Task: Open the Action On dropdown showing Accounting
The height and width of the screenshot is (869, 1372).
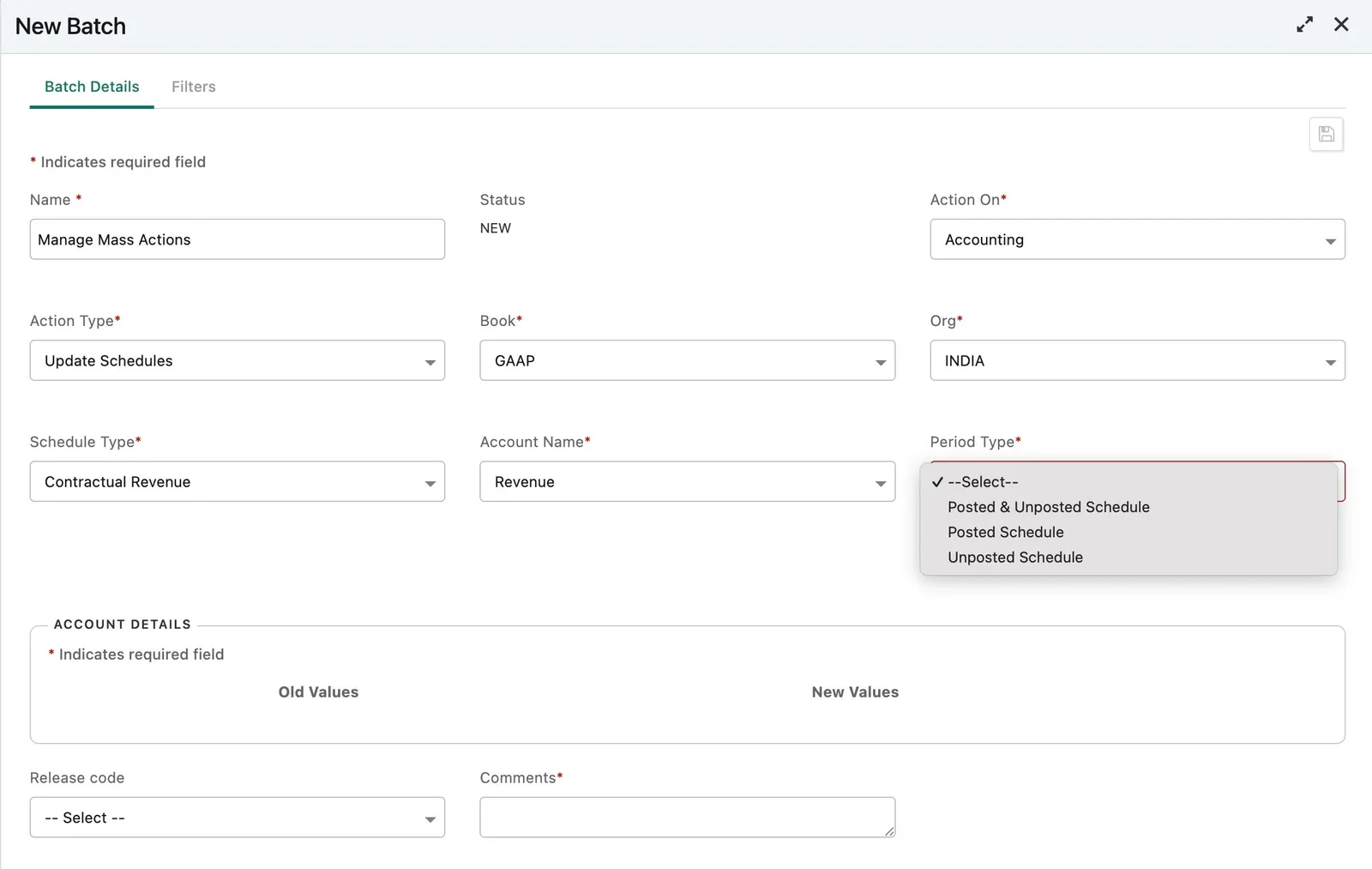Action: [1137, 239]
